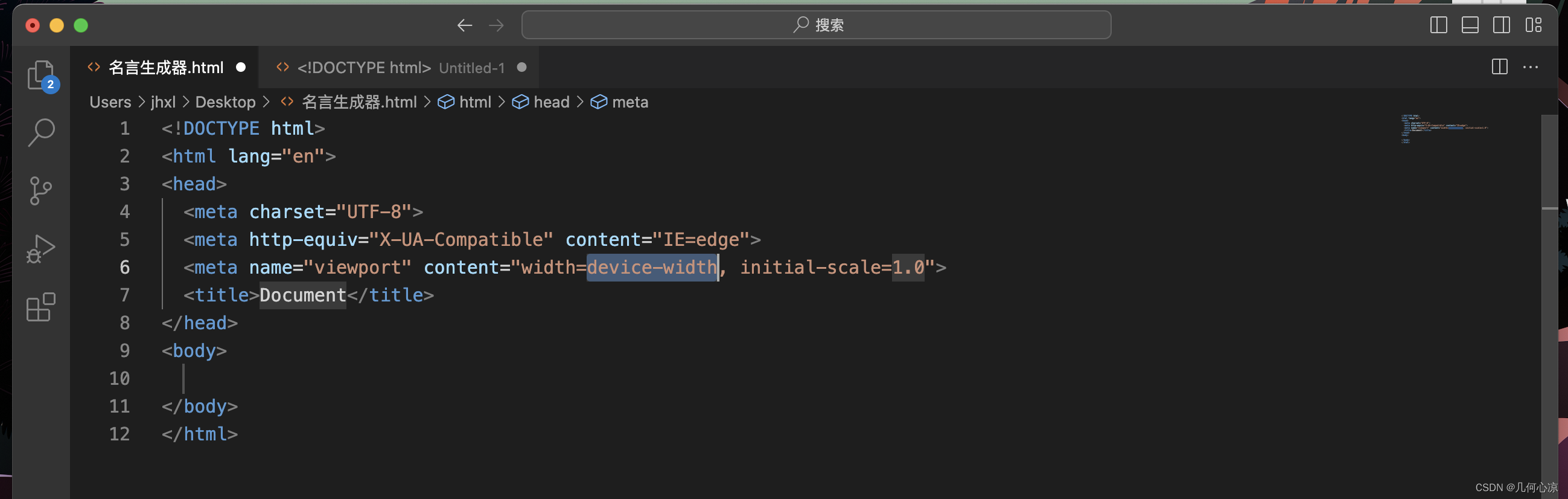
Task: Click line number 10 in gutter
Action: pos(120,378)
